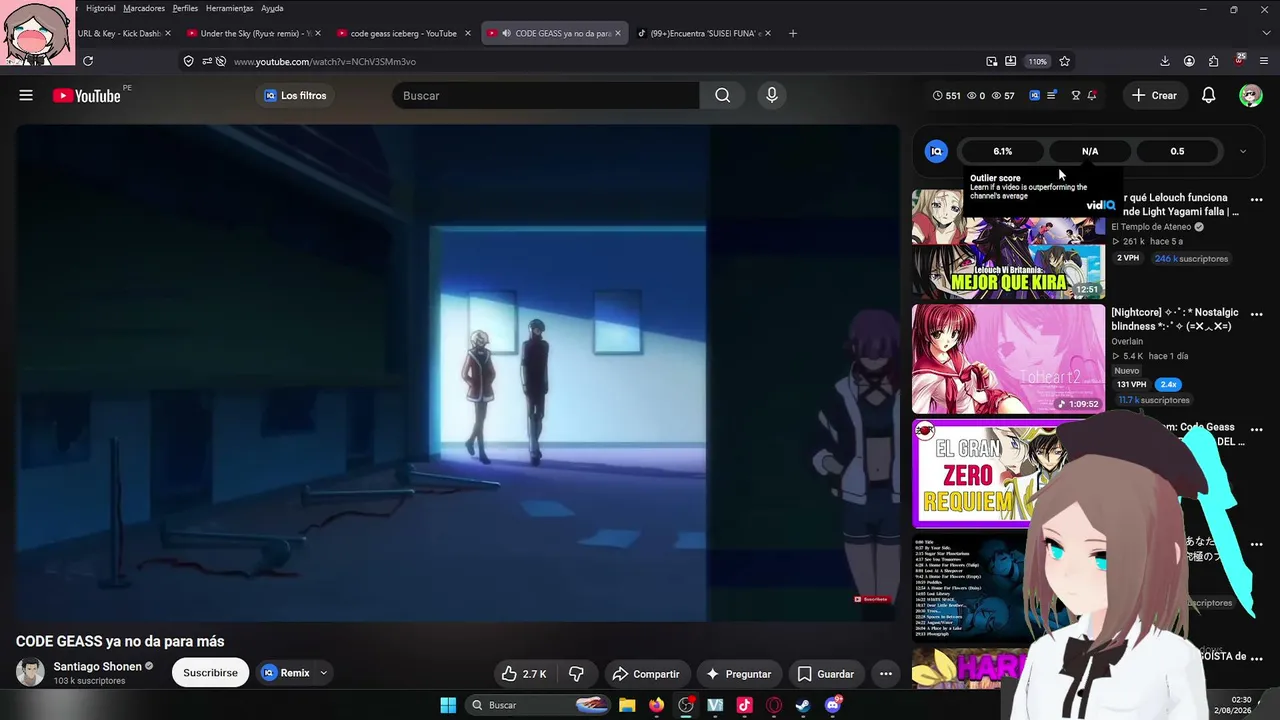This screenshot has width=1280, height=720.
Task: Click the 6.1% stat pill
Action: tap(1002, 151)
